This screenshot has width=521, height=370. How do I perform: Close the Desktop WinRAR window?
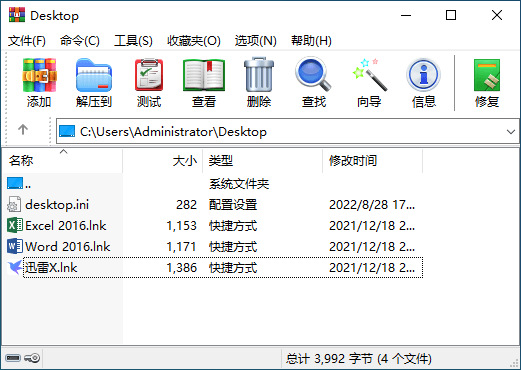(x=497, y=15)
